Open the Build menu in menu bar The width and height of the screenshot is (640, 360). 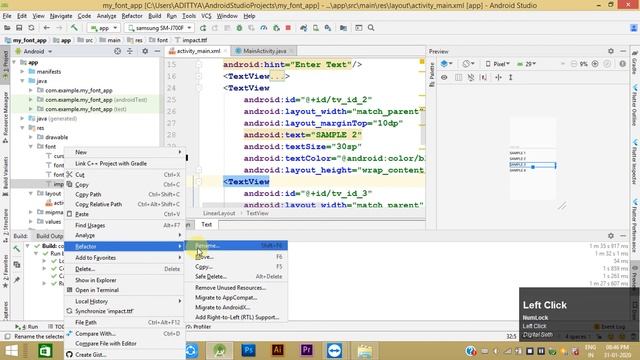click(154, 16)
